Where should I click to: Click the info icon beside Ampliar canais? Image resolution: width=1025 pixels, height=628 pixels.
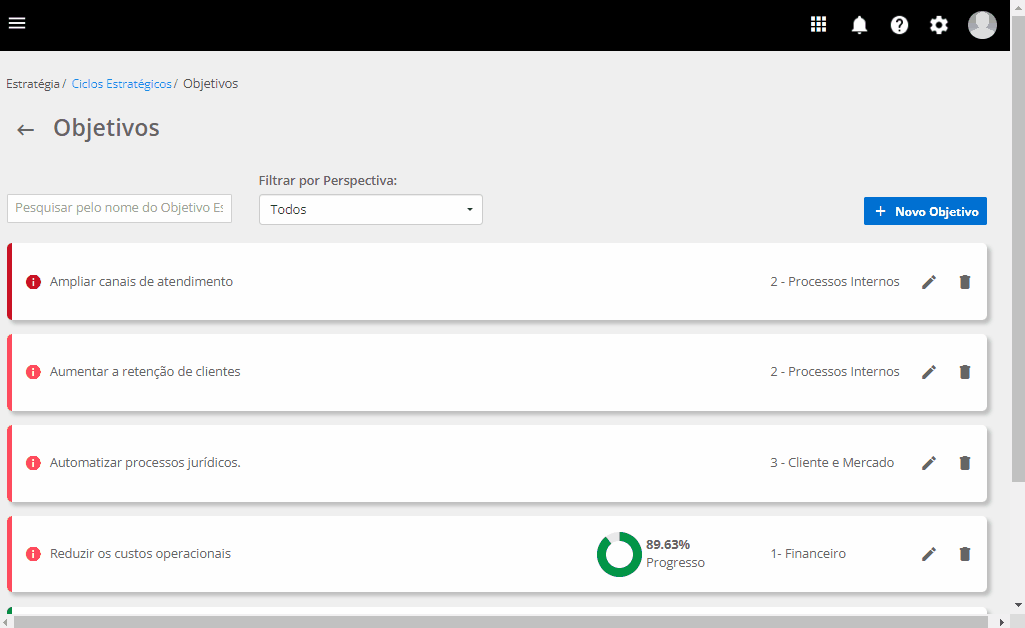pyautogui.click(x=33, y=282)
